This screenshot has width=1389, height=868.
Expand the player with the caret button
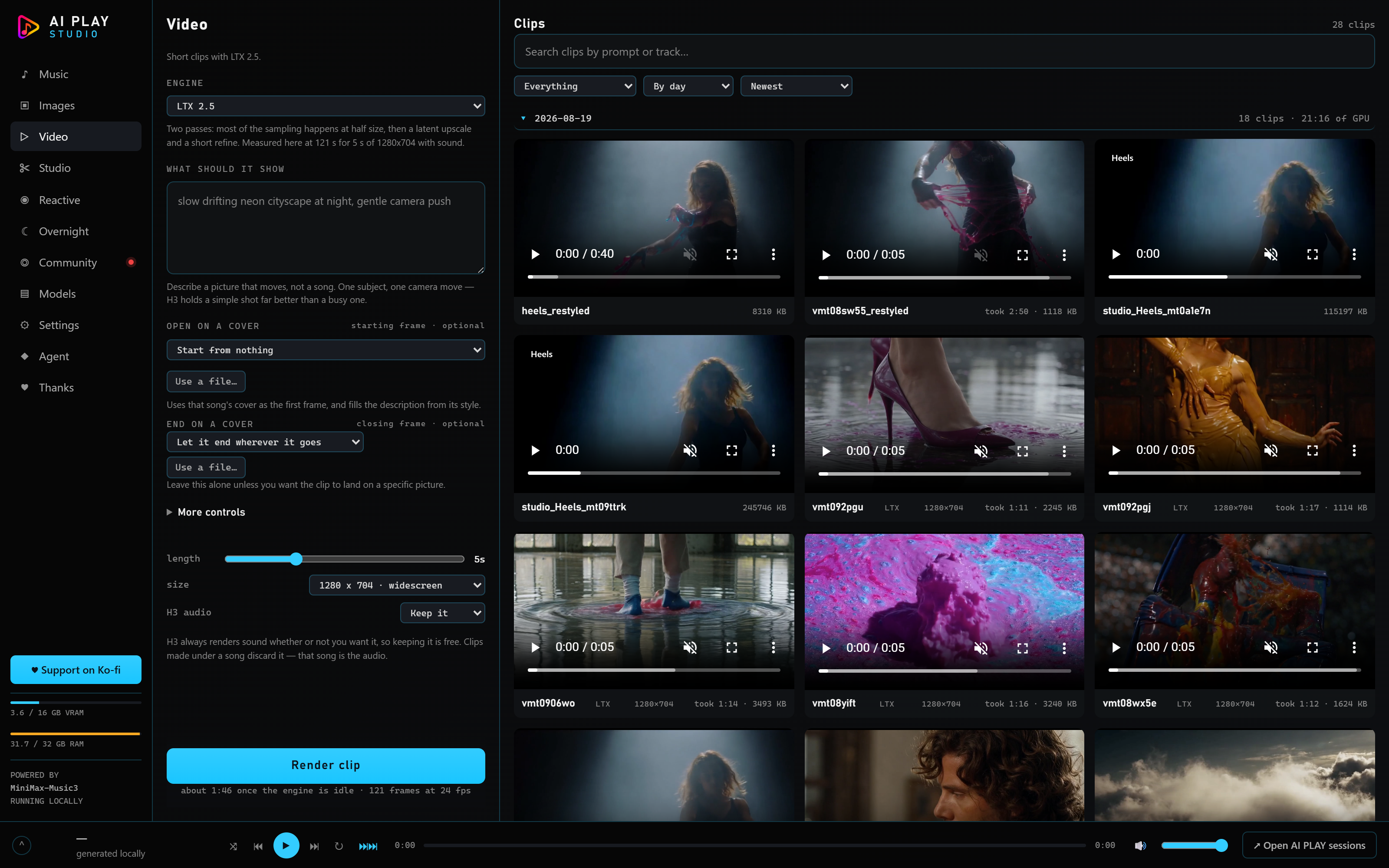[x=21, y=845]
